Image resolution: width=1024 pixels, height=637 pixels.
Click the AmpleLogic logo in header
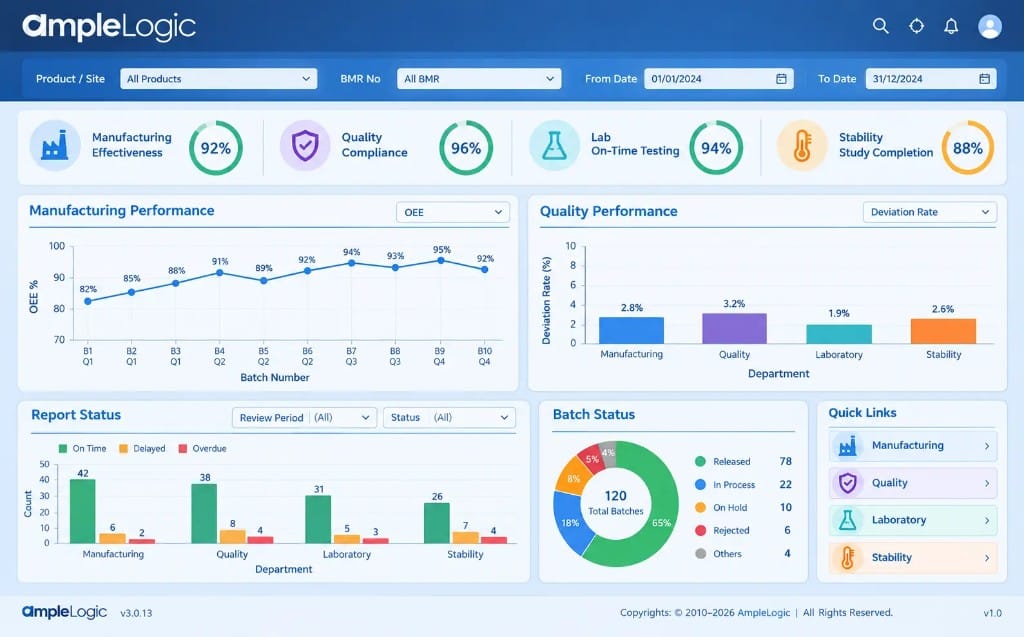(x=109, y=27)
